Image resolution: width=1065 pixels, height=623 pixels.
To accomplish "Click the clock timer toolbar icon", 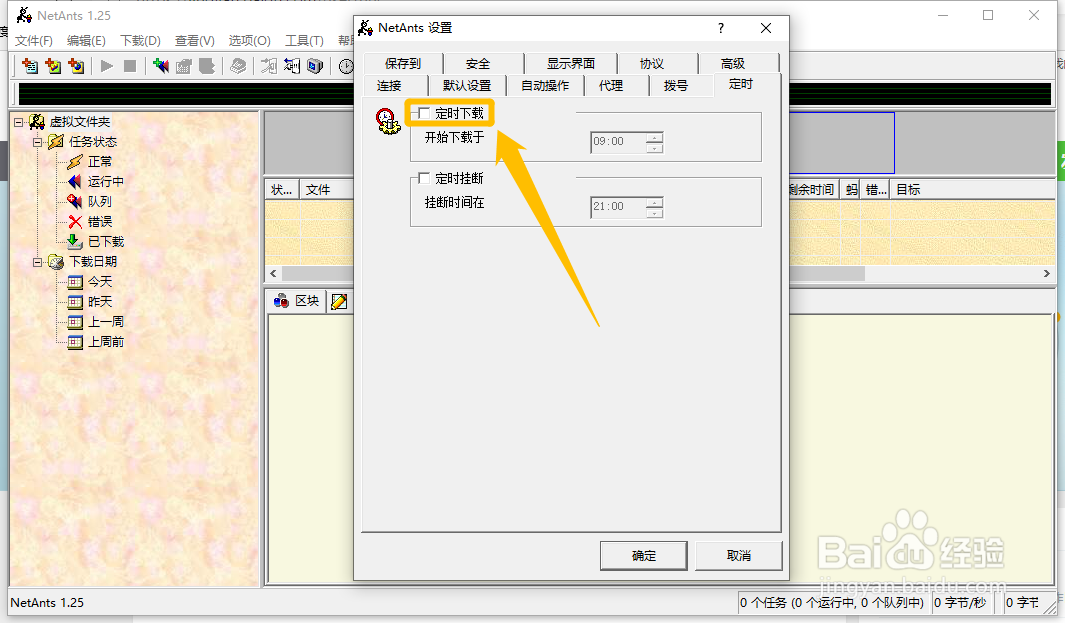I will click(346, 66).
